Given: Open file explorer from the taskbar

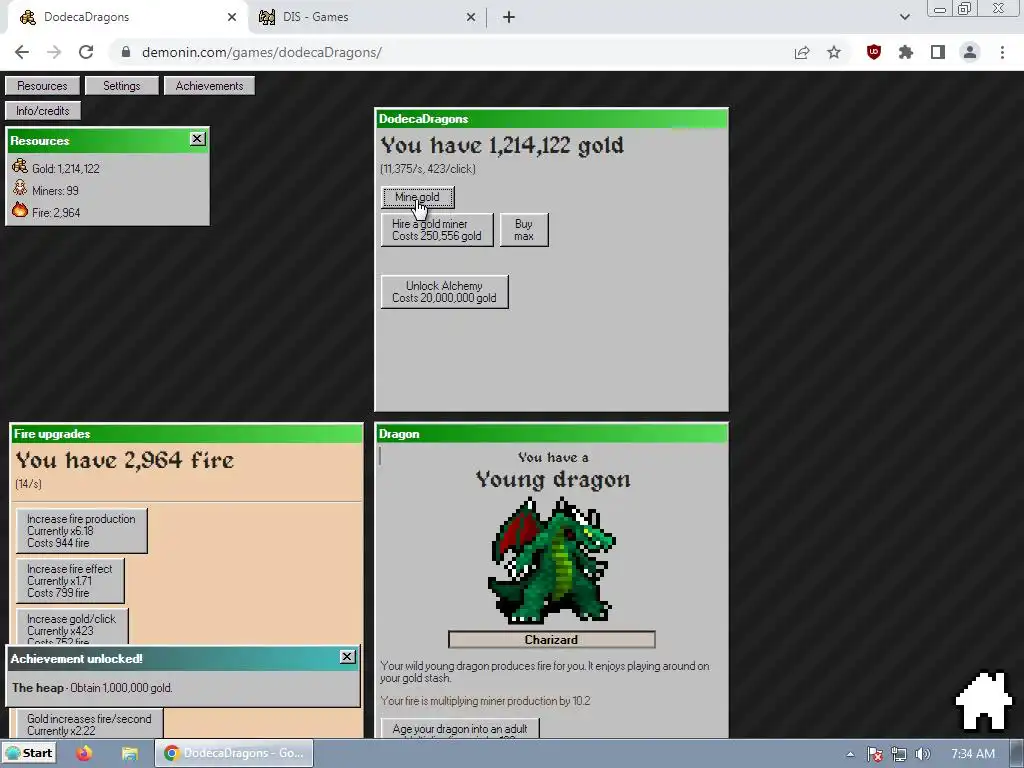Looking at the screenshot, I should click(x=130, y=753).
